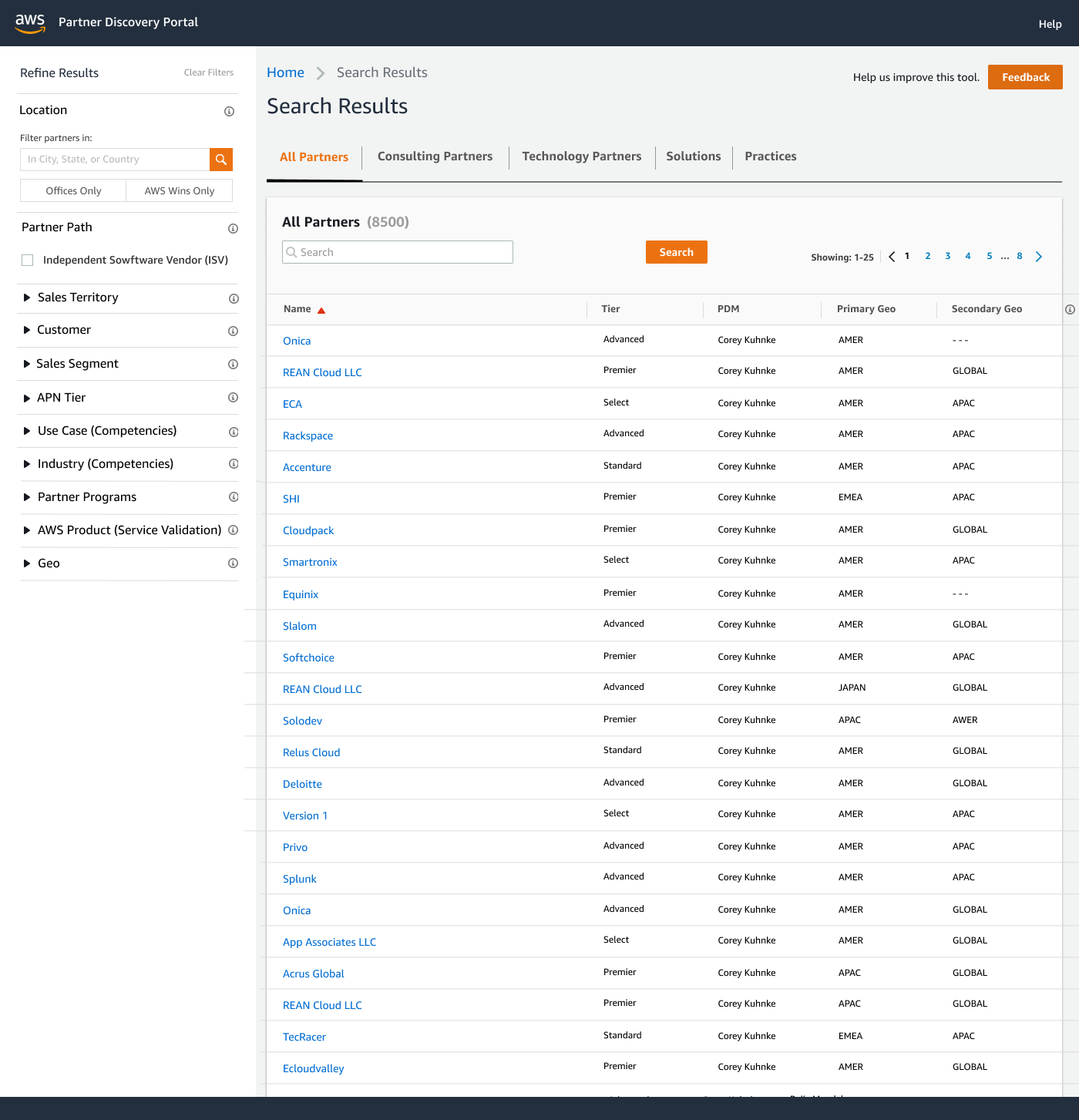Click info icon beside Partner Programs

(234, 497)
